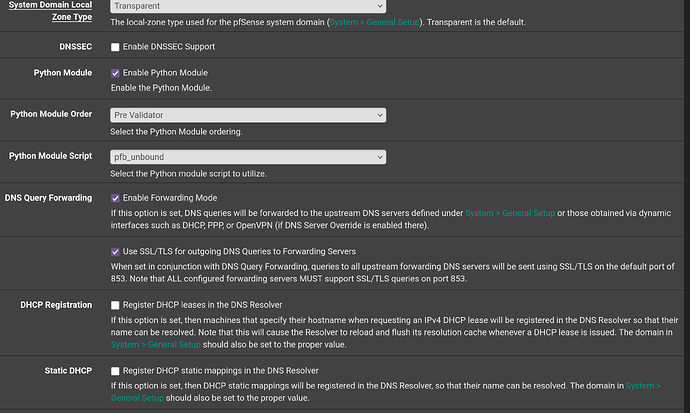The image size is (690, 413).
Task: Click the 'Enable Forwarding Mode' label text
Action: coord(170,198)
